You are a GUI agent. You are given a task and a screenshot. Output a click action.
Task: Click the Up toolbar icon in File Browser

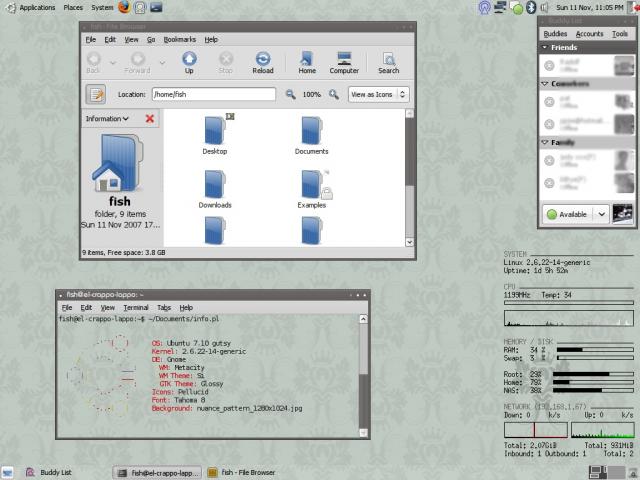point(189,59)
